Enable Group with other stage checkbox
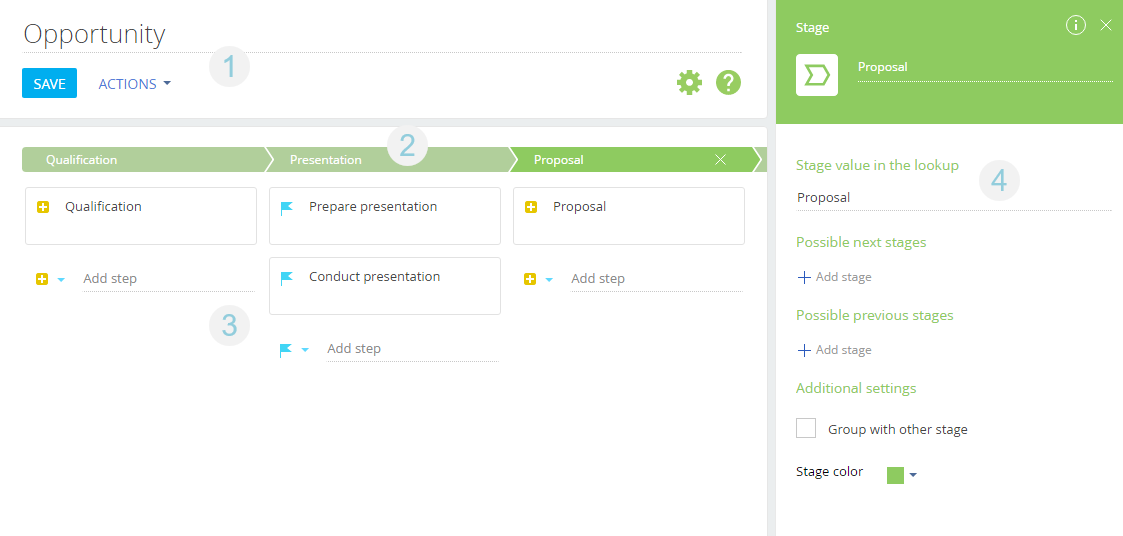 pos(806,429)
